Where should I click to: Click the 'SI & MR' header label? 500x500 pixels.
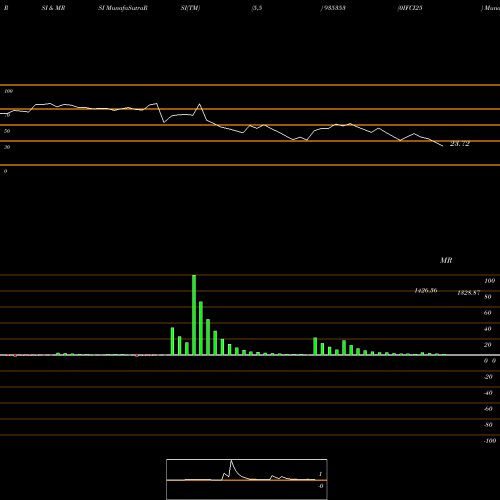(x=53, y=8)
